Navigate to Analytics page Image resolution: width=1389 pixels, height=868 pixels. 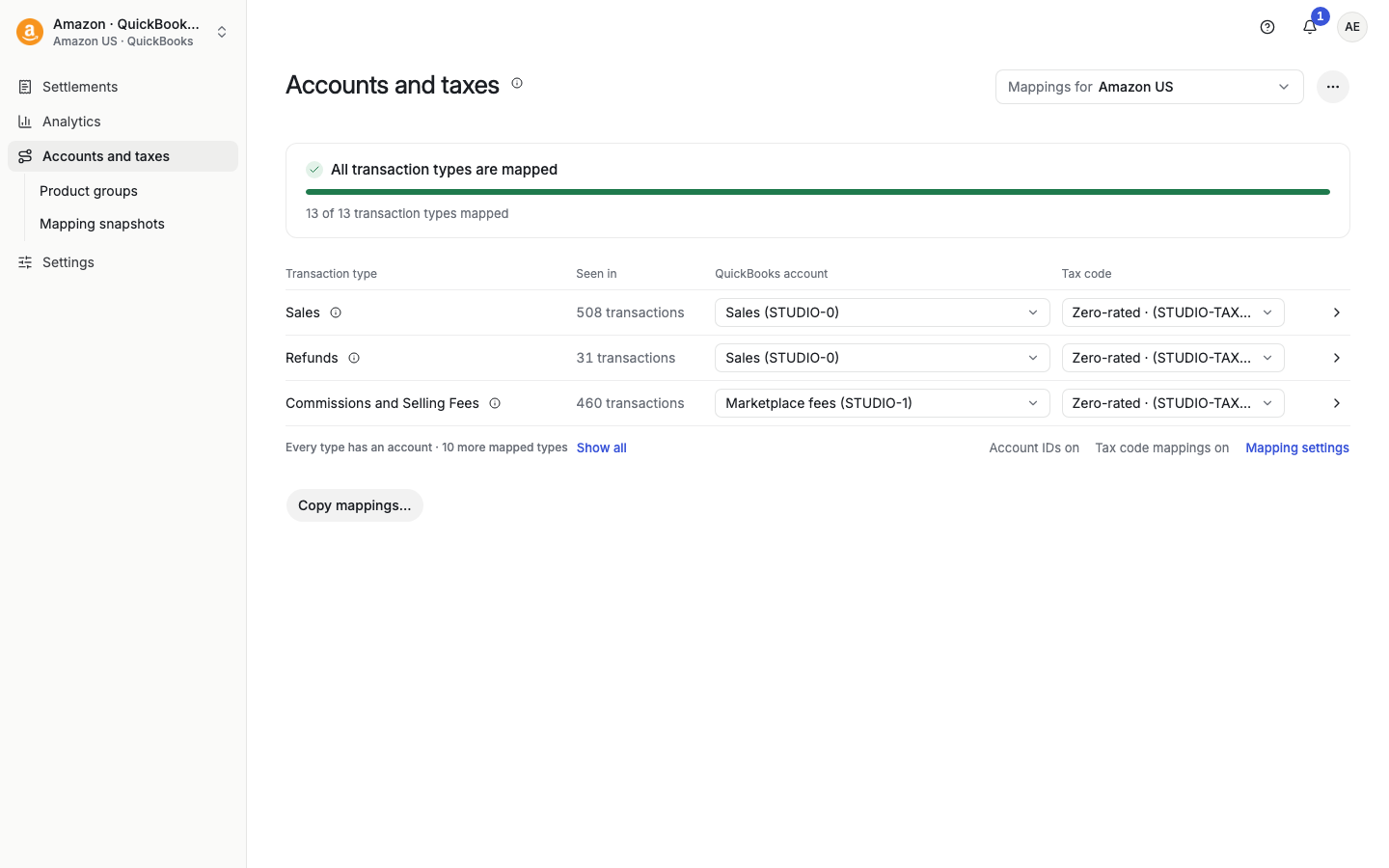click(123, 122)
